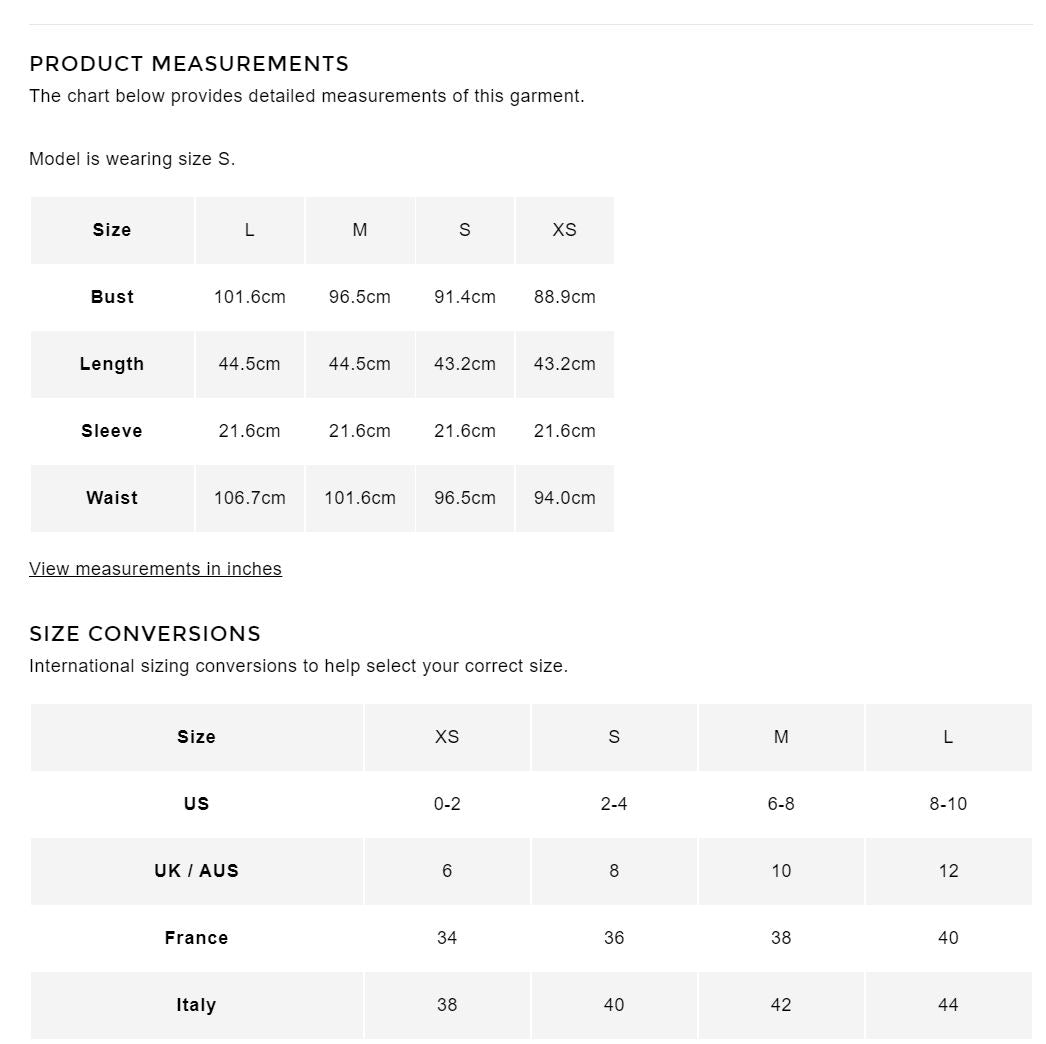1046x1044 pixels.
Task: Click the Length row label
Action: click(x=112, y=364)
